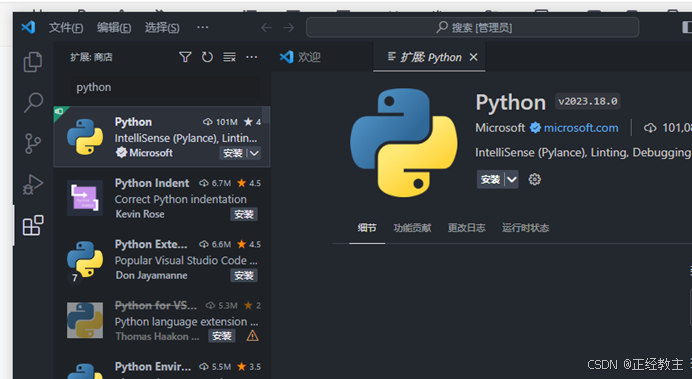Close the 扩展: Python tab
This screenshot has width=692, height=379.
(x=474, y=57)
